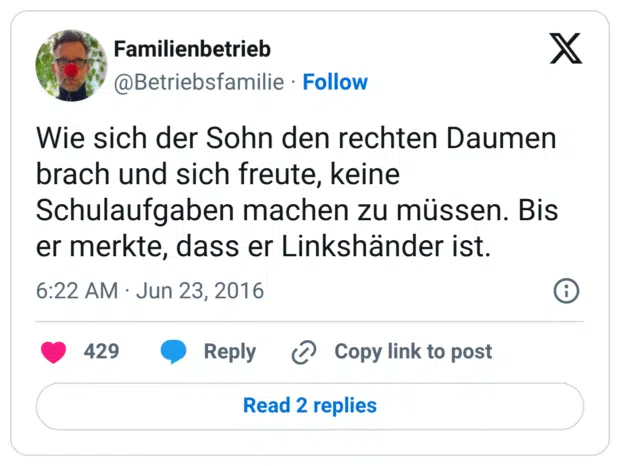620x466 pixels.
Task: Click the 6:22 AM post time
Action: 76,291
